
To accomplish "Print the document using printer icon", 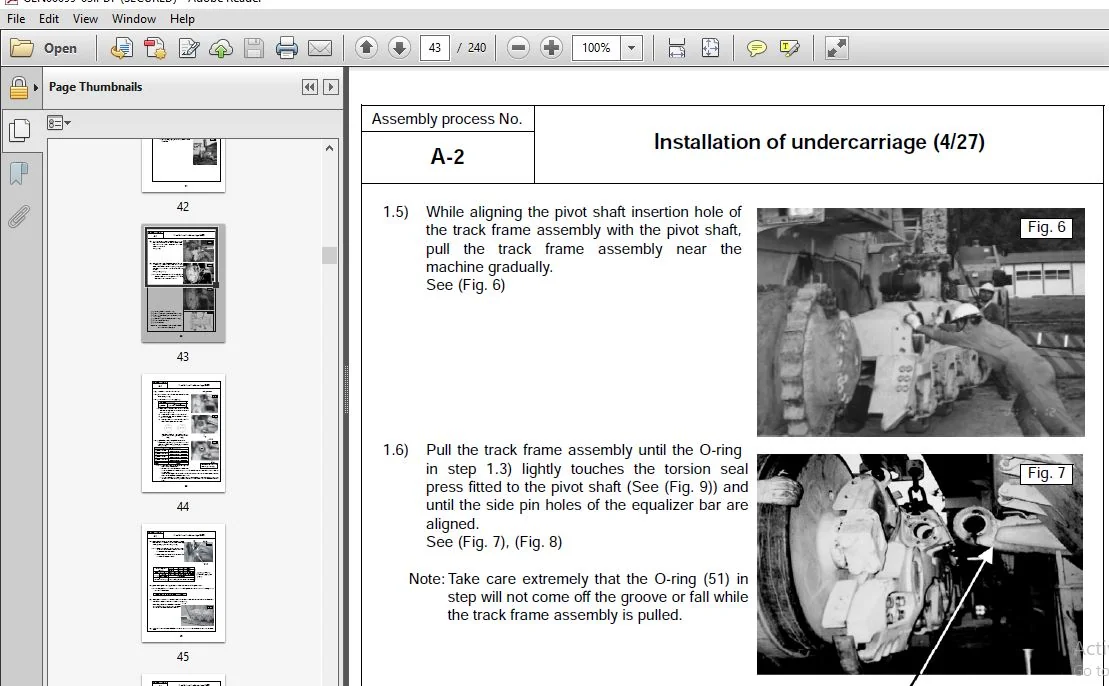I will 286,48.
